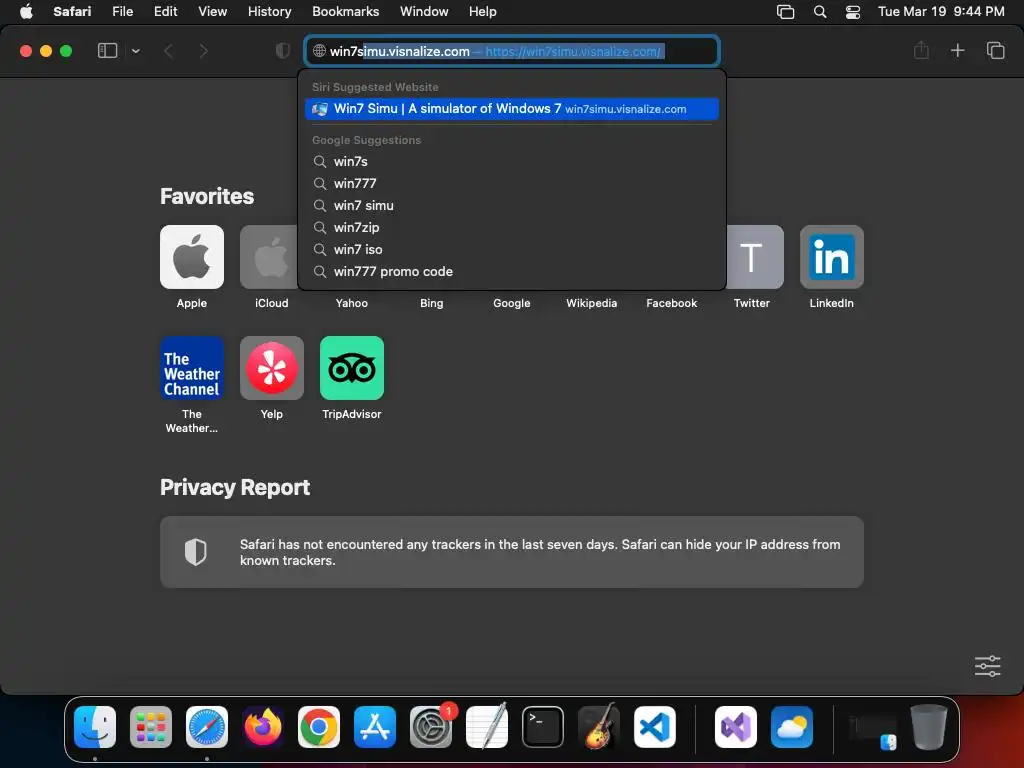The image size is (1024, 768).
Task: Launch Terminal from the Dock
Action: pos(543,727)
